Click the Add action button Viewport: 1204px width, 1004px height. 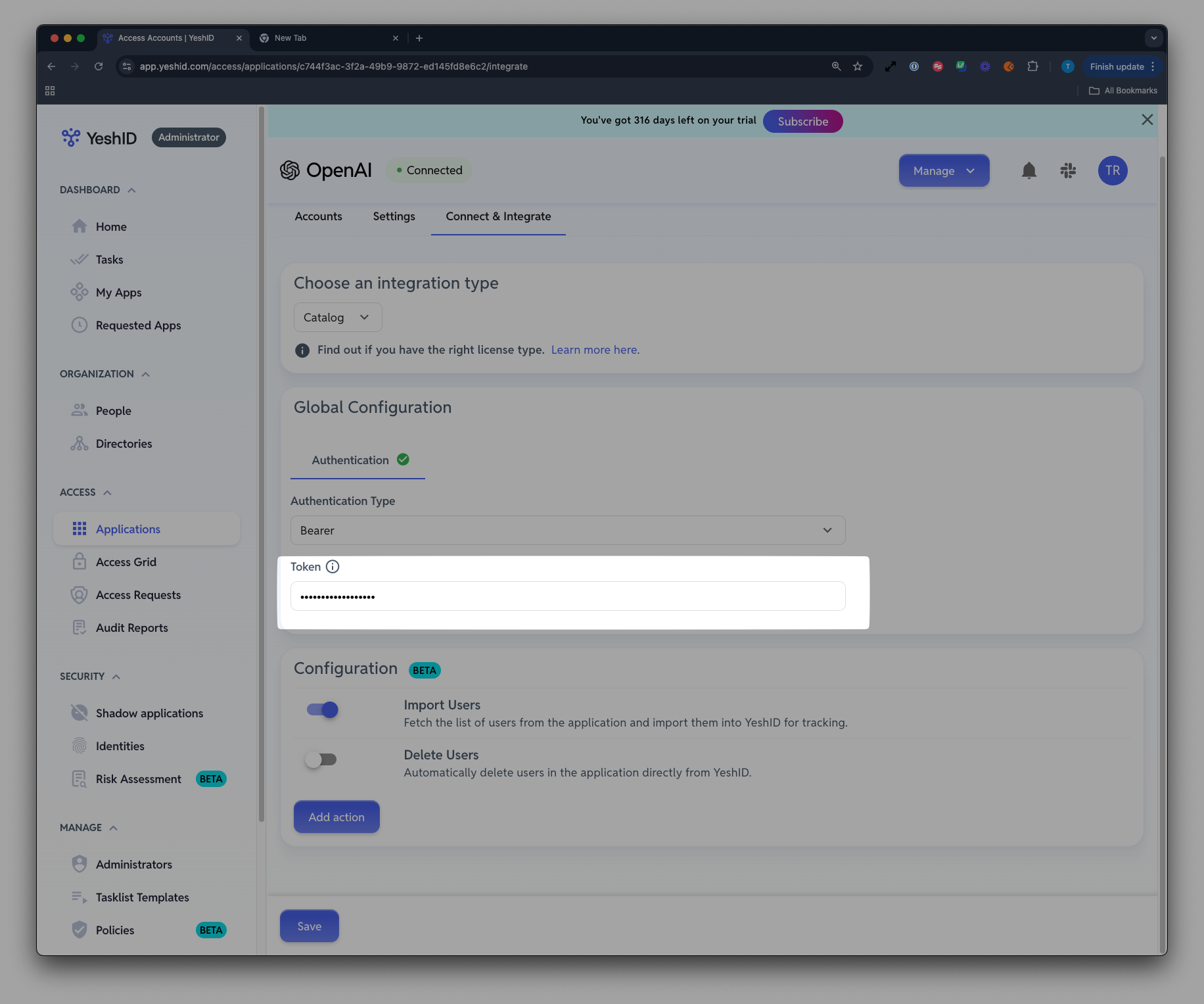[336, 817]
